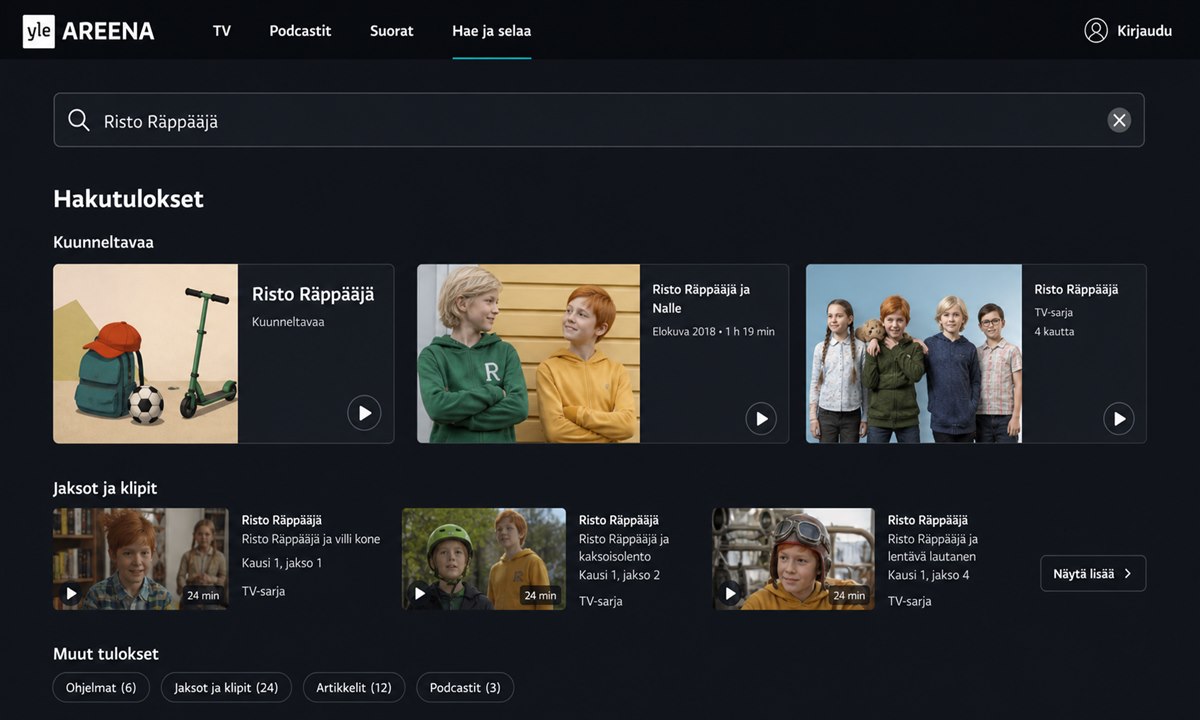The height and width of the screenshot is (720, 1200).
Task: Click the Hakutulokset heading
Action: pyautogui.click(x=128, y=198)
